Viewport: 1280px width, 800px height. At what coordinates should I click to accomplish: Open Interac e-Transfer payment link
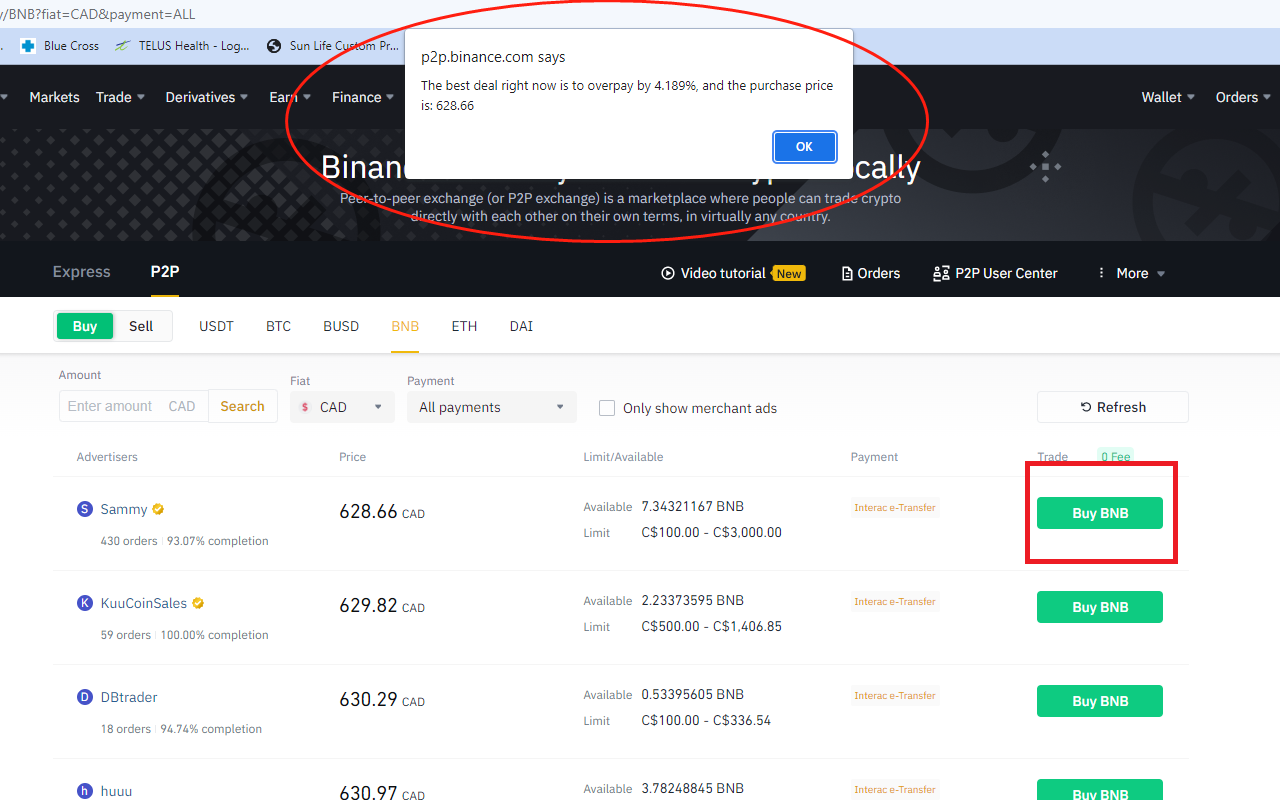pos(894,507)
